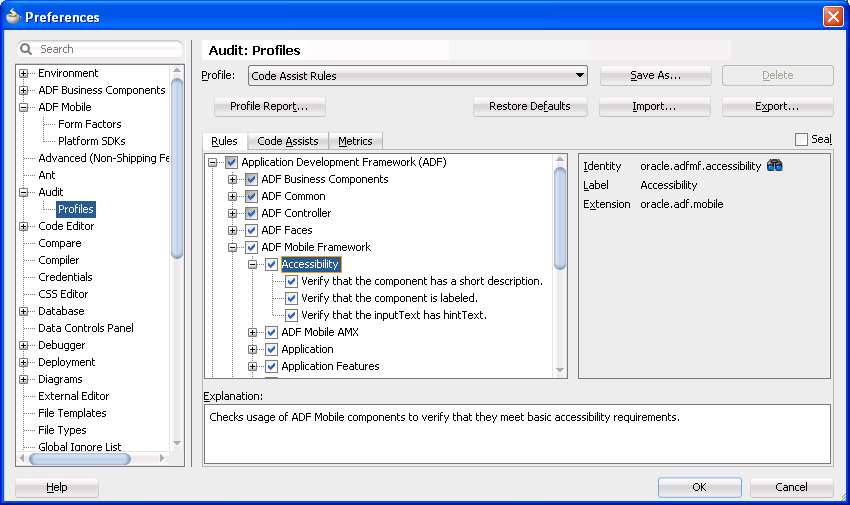Viewport: 850px width, 505px height.
Task: Select the Profiles tree item
Action: pyautogui.click(x=76, y=209)
